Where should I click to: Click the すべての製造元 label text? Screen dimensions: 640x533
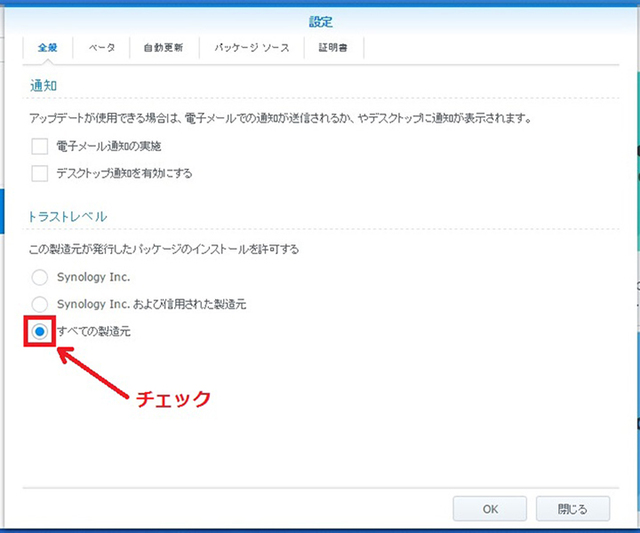93,331
